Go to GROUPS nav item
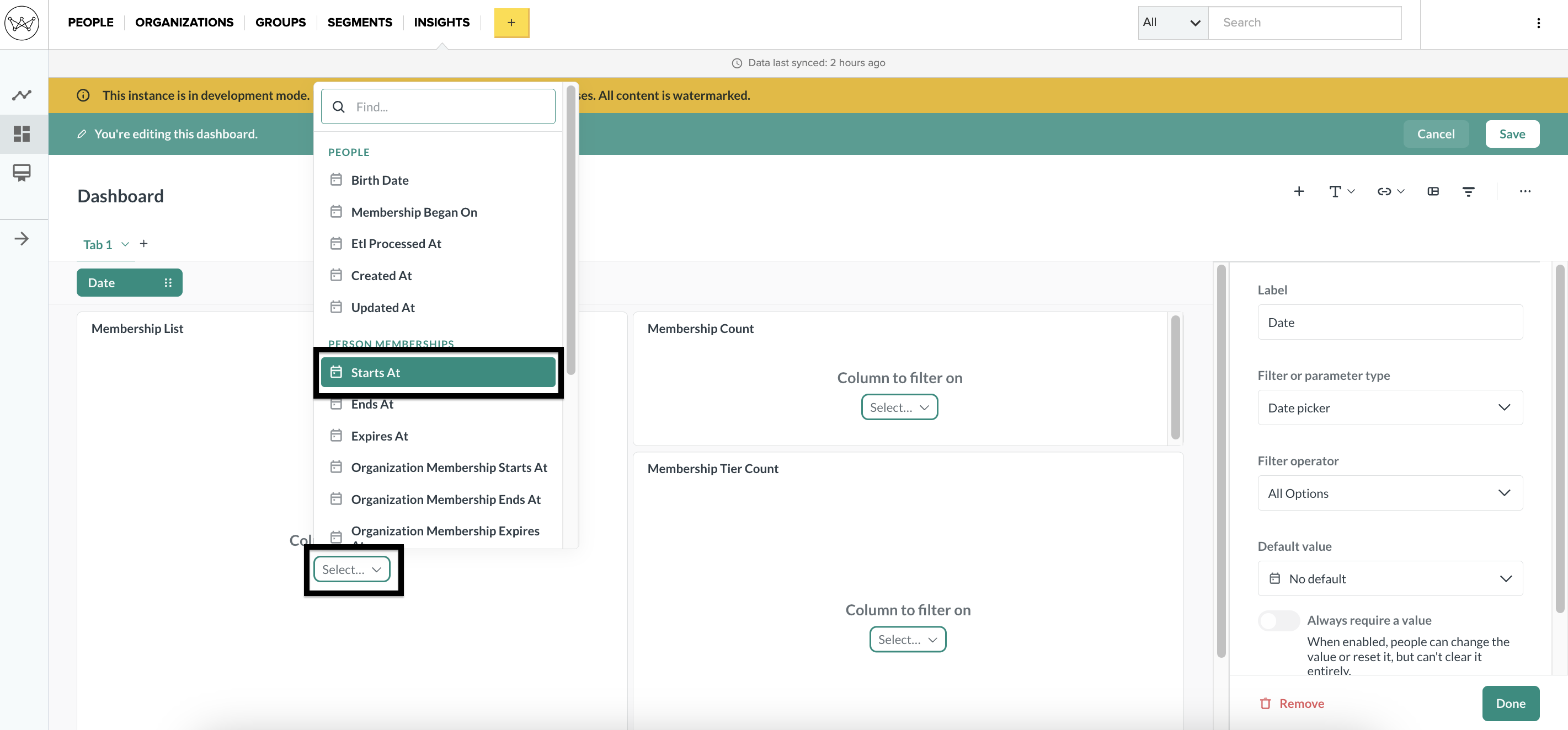Image resolution: width=1568 pixels, height=730 pixels. coord(281,23)
